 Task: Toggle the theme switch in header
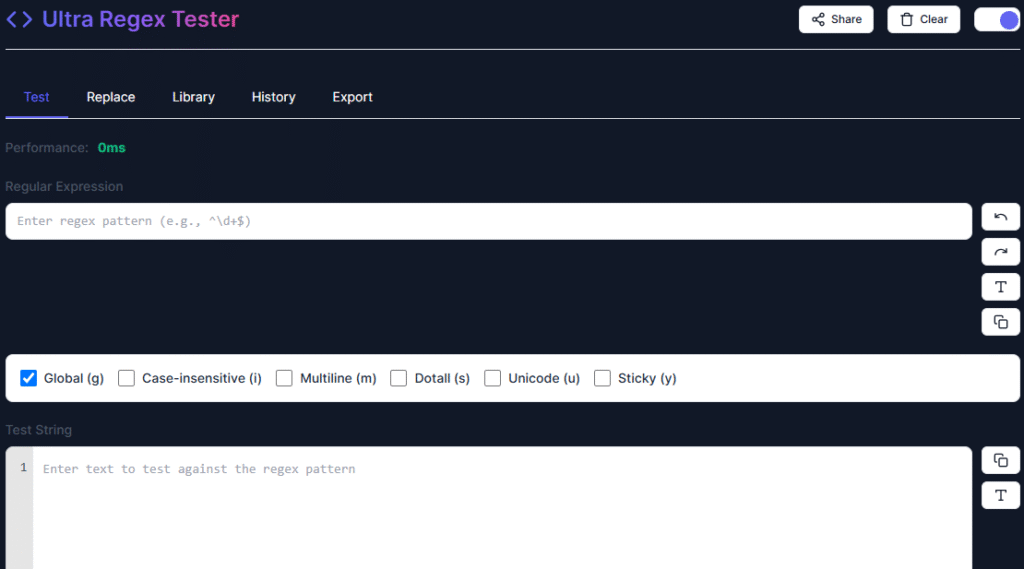(997, 20)
